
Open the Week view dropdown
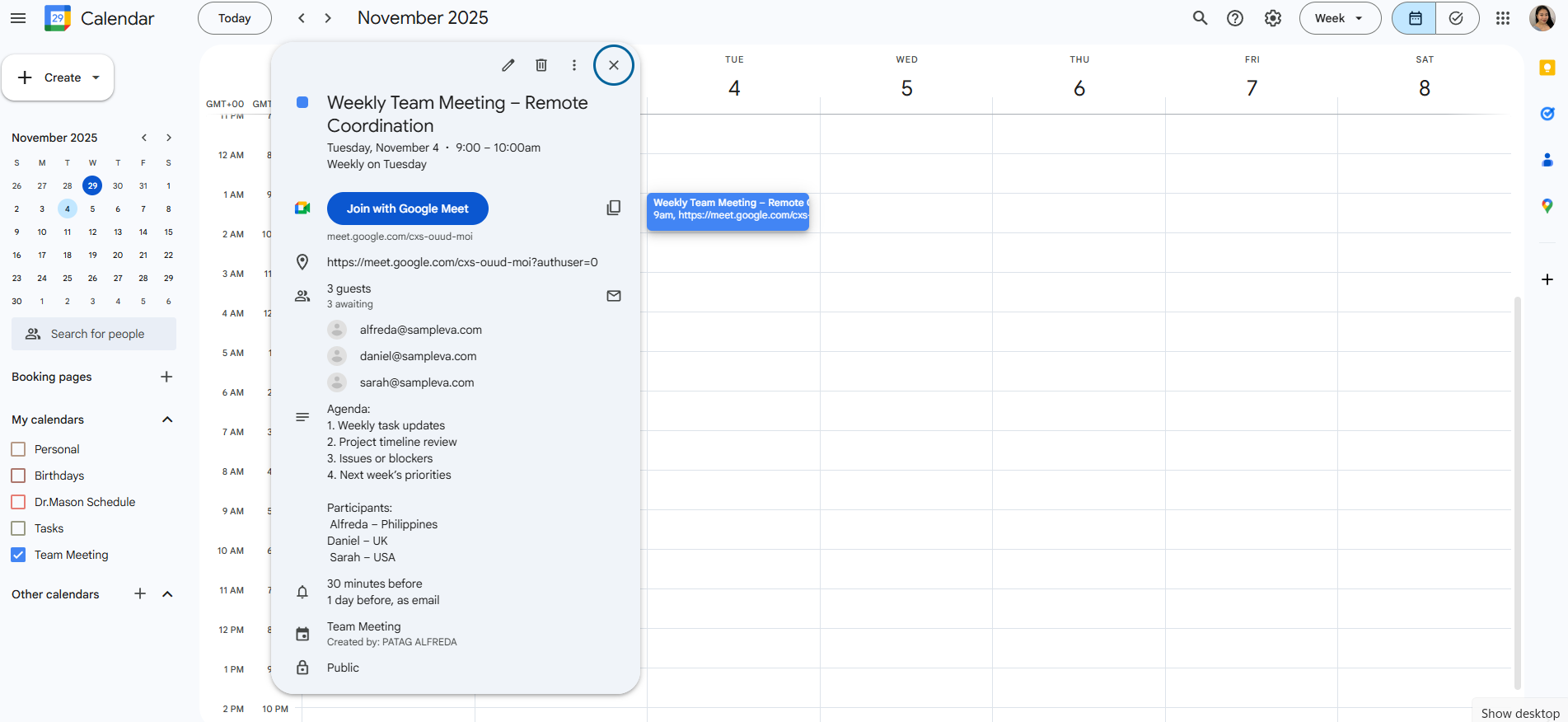point(1340,18)
